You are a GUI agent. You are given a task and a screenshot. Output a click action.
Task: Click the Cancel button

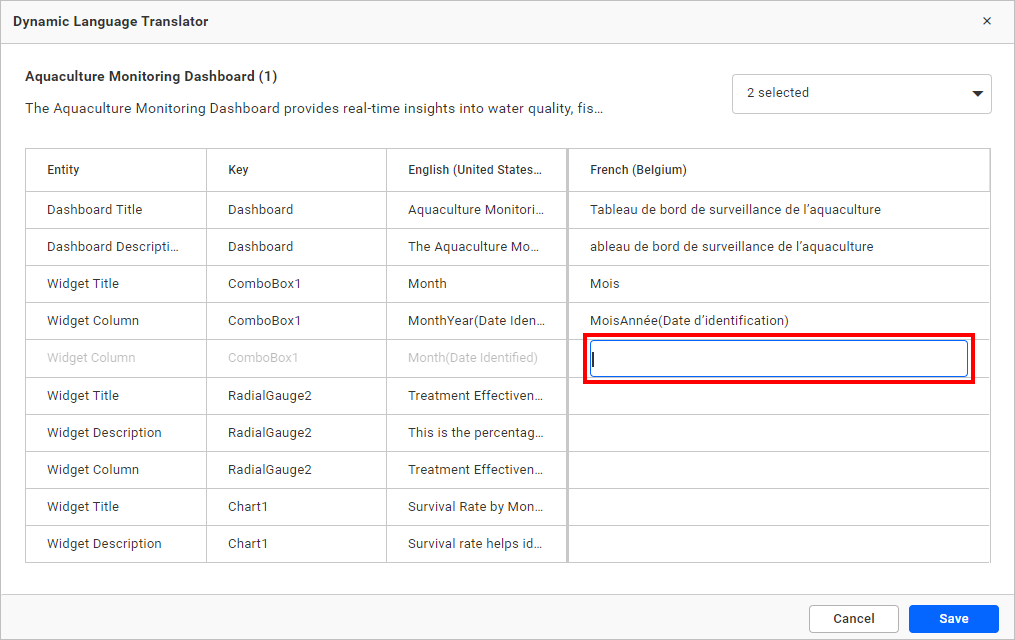click(x=853, y=619)
